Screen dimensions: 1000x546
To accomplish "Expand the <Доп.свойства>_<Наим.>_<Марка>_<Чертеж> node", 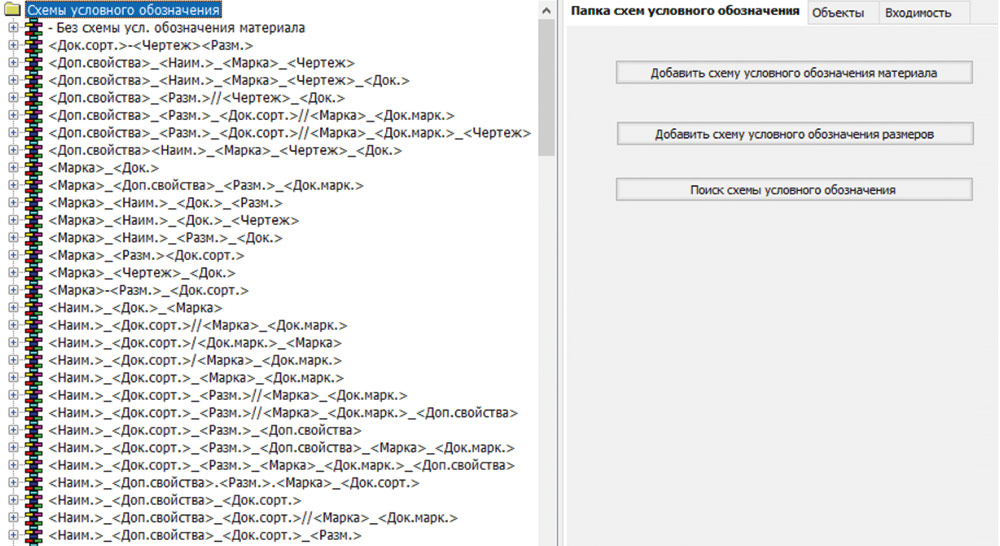I will click(13, 63).
